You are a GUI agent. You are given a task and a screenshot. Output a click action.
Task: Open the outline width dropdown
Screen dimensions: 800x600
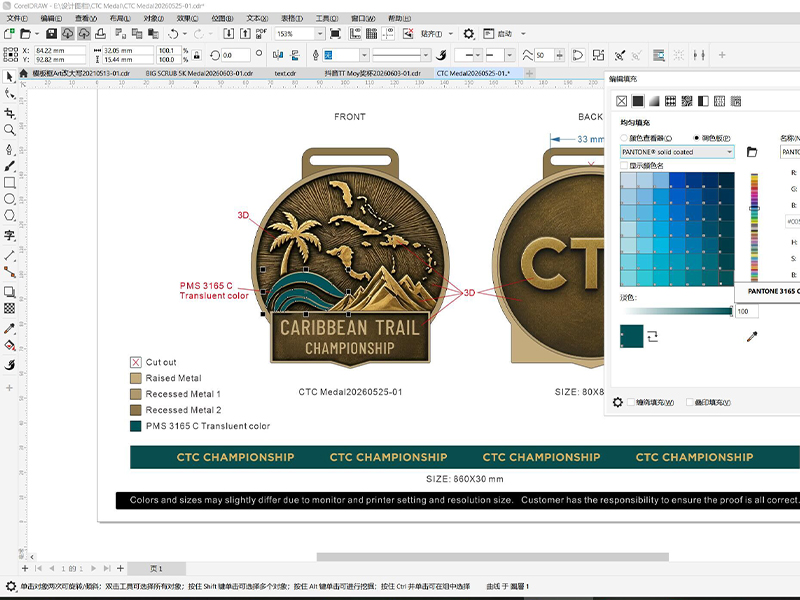click(x=364, y=55)
